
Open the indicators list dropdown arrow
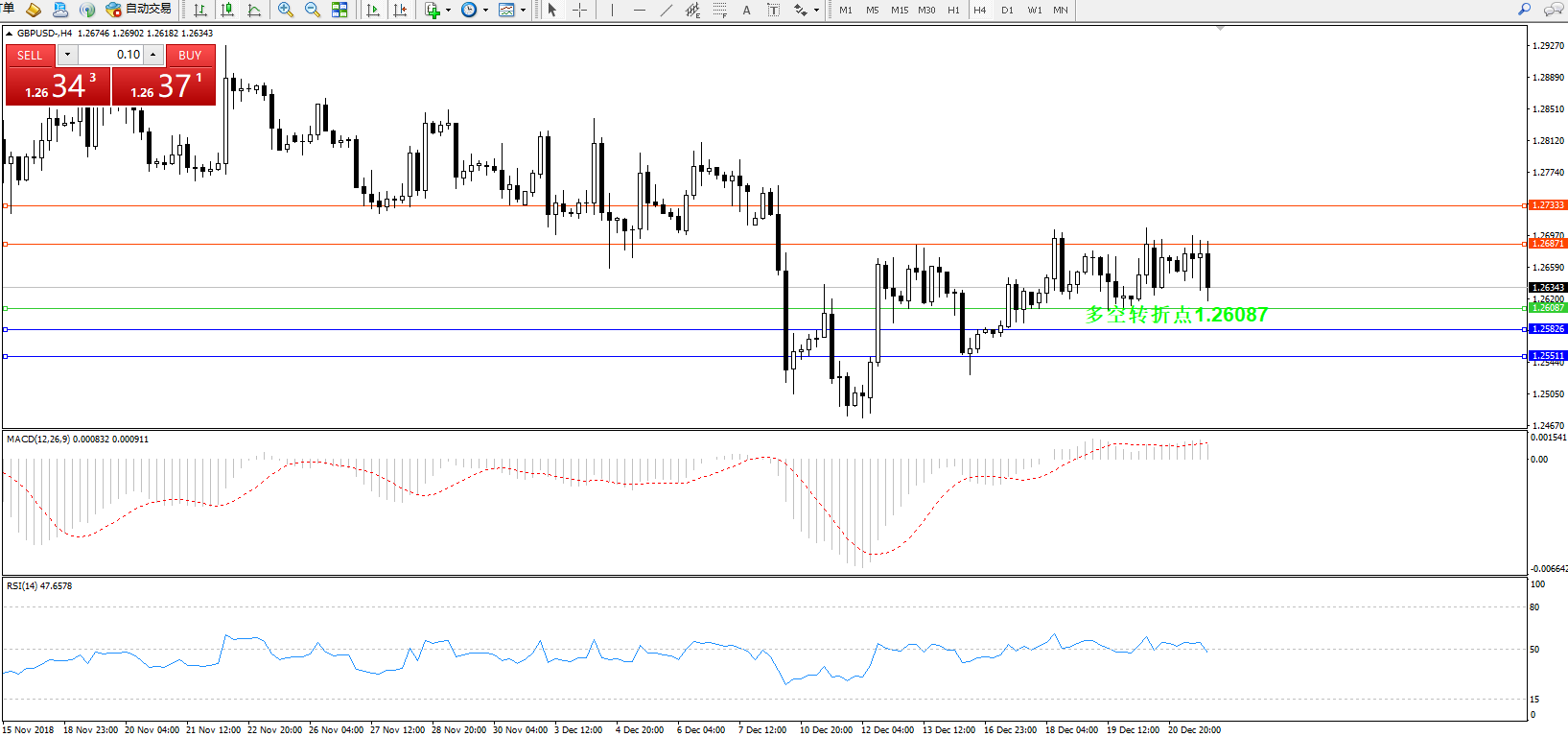point(448,11)
